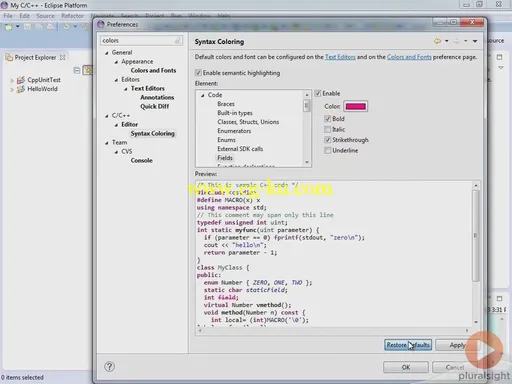Toggle the Enable checkbox for Fields

pos(318,93)
